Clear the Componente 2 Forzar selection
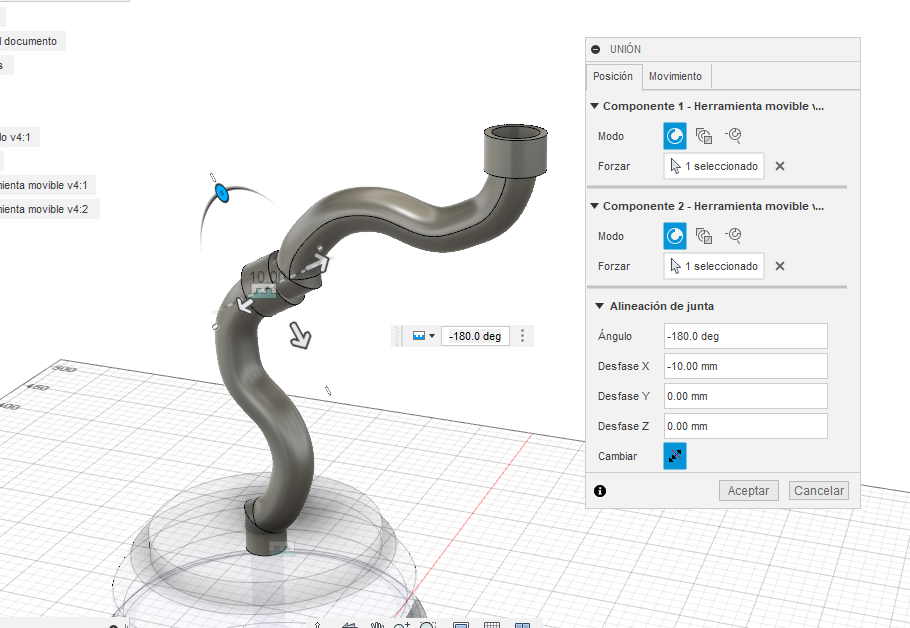 [x=780, y=266]
